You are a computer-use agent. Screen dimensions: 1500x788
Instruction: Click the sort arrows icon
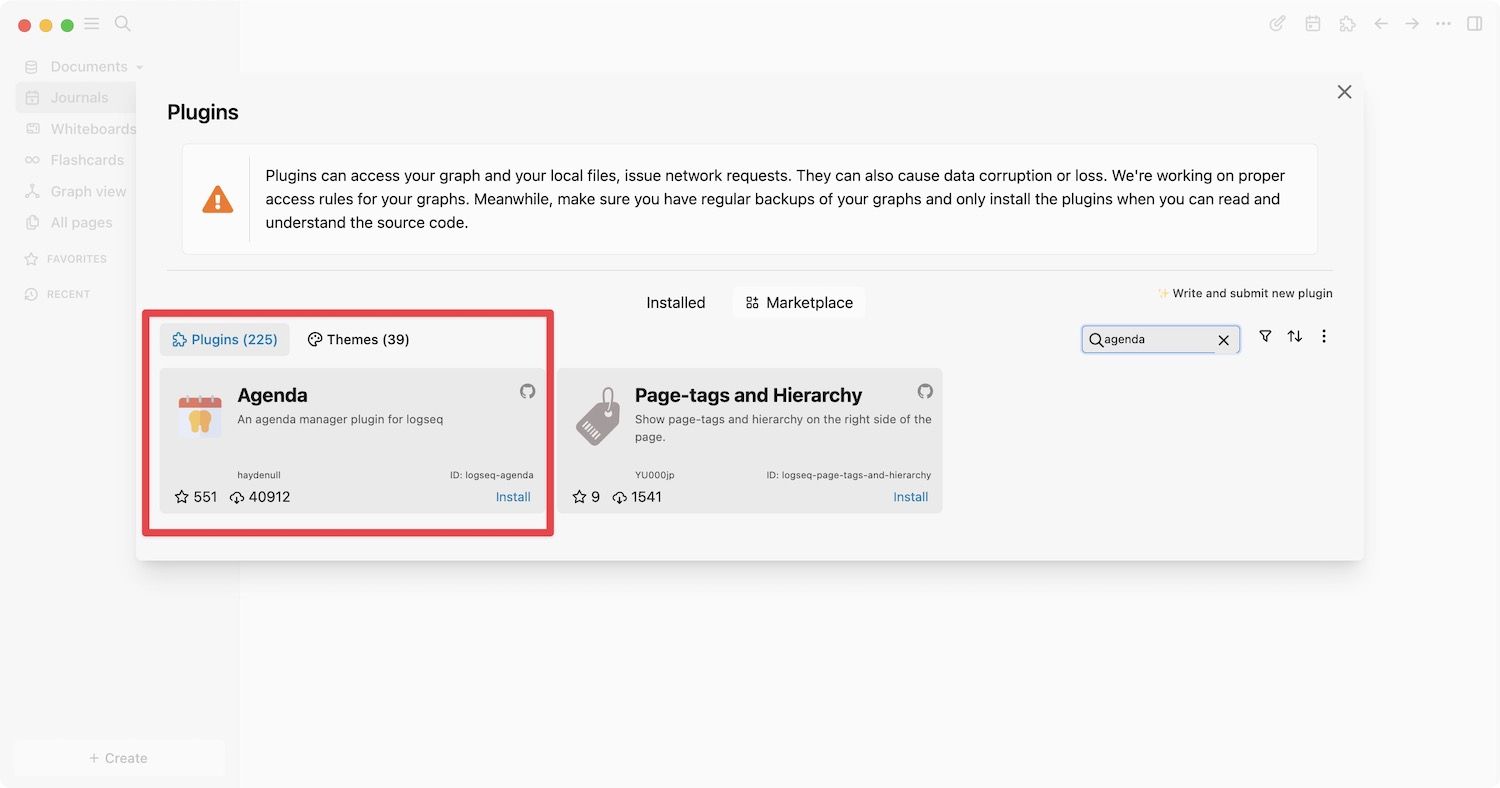click(x=1295, y=337)
